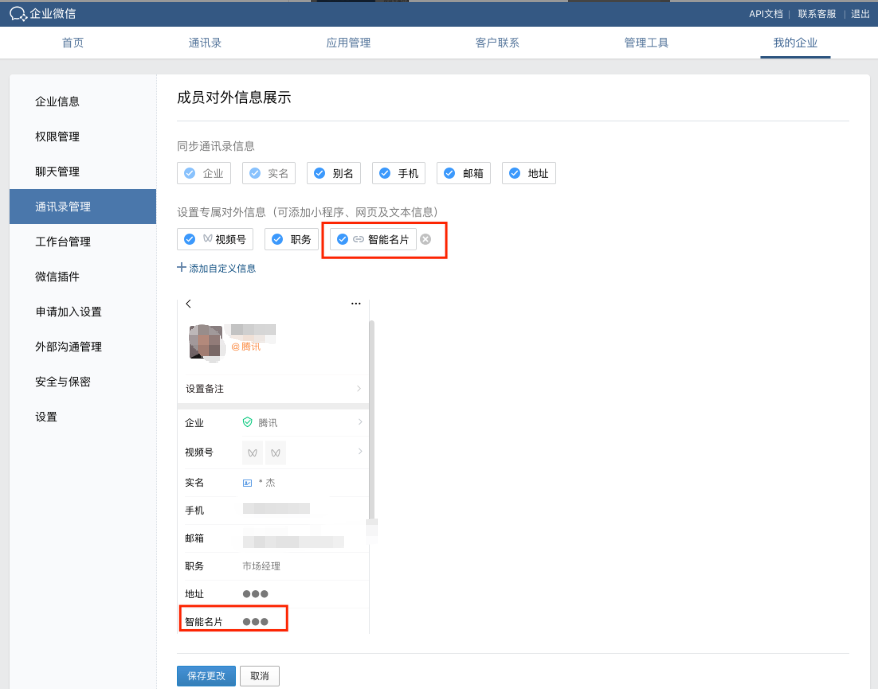The width and height of the screenshot is (878, 689).
Task: Click the 智能名片 row in the preview
Action: (x=273, y=621)
